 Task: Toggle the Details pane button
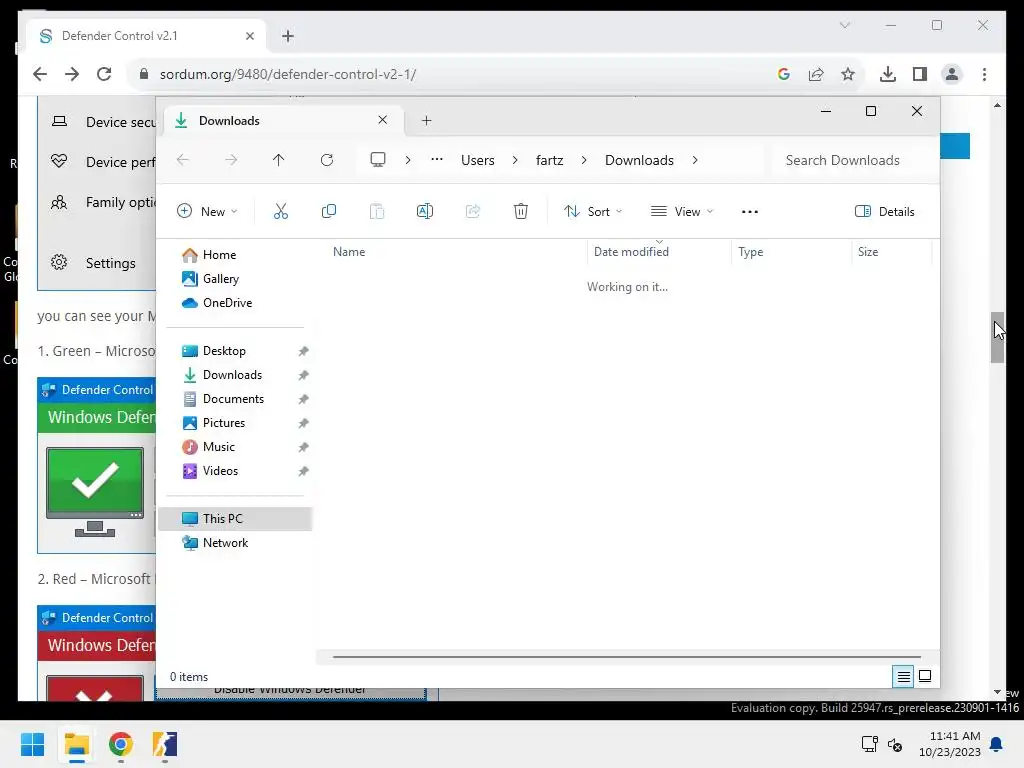tap(885, 212)
